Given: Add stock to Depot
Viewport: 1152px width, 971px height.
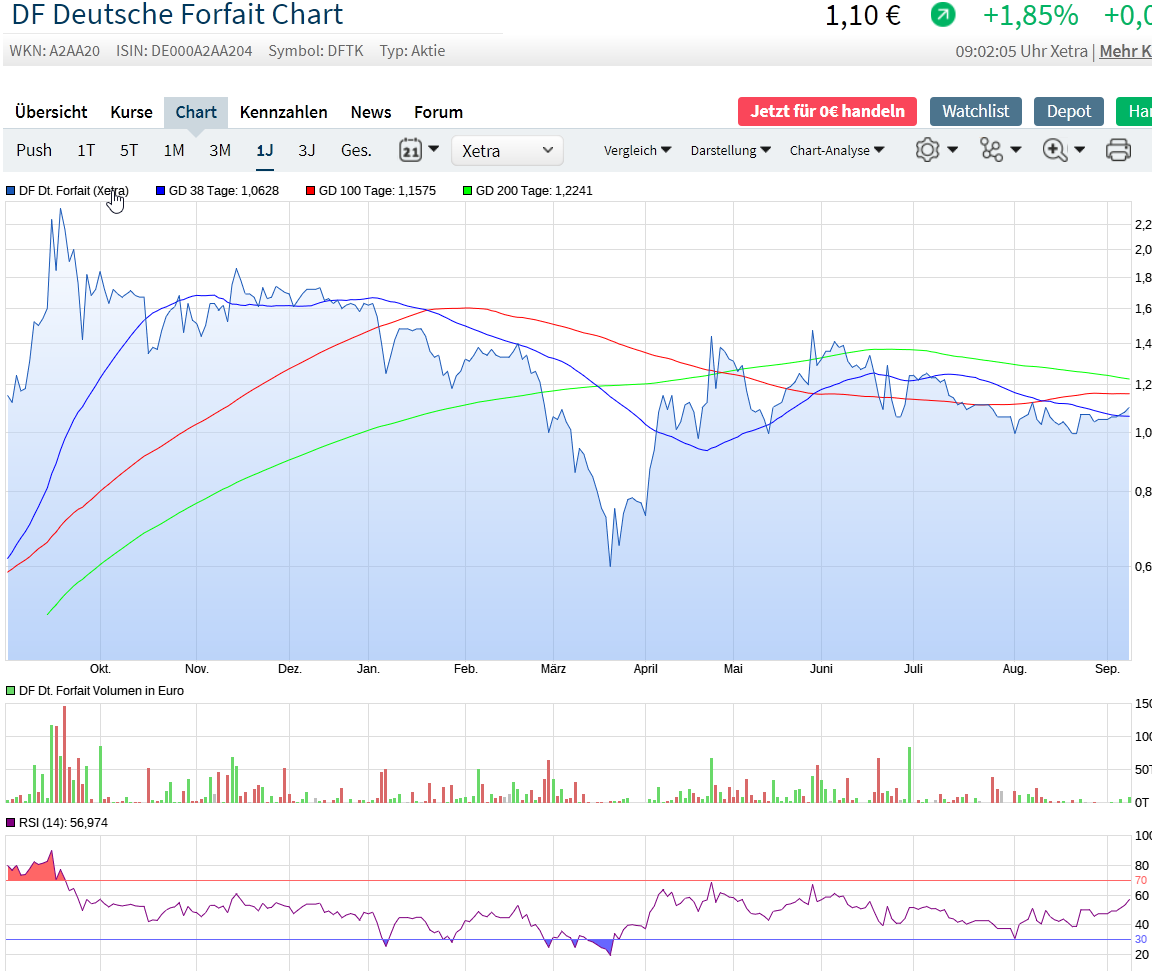Looking at the screenshot, I should pos(1069,112).
